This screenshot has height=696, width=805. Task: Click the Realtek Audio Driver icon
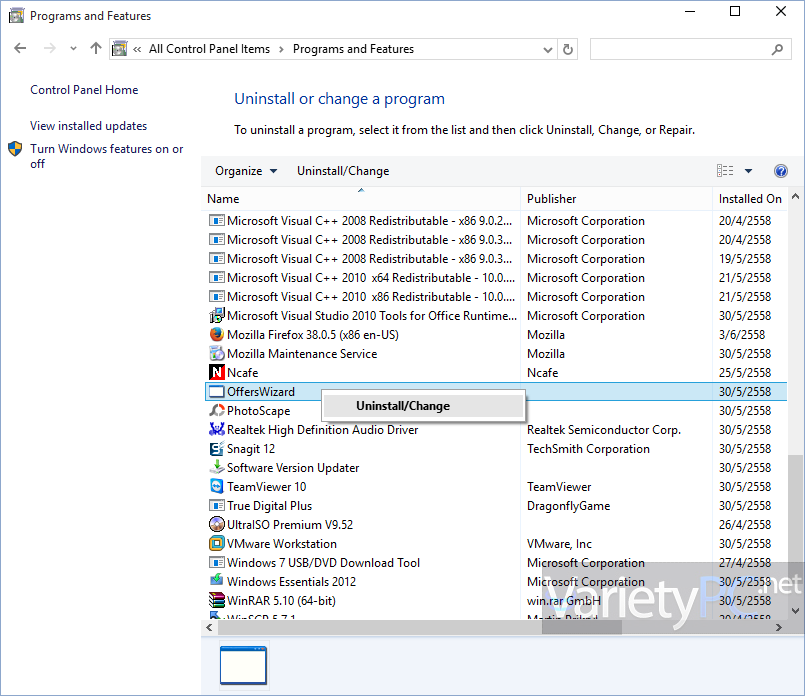pyautogui.click(x=217, y=430)
